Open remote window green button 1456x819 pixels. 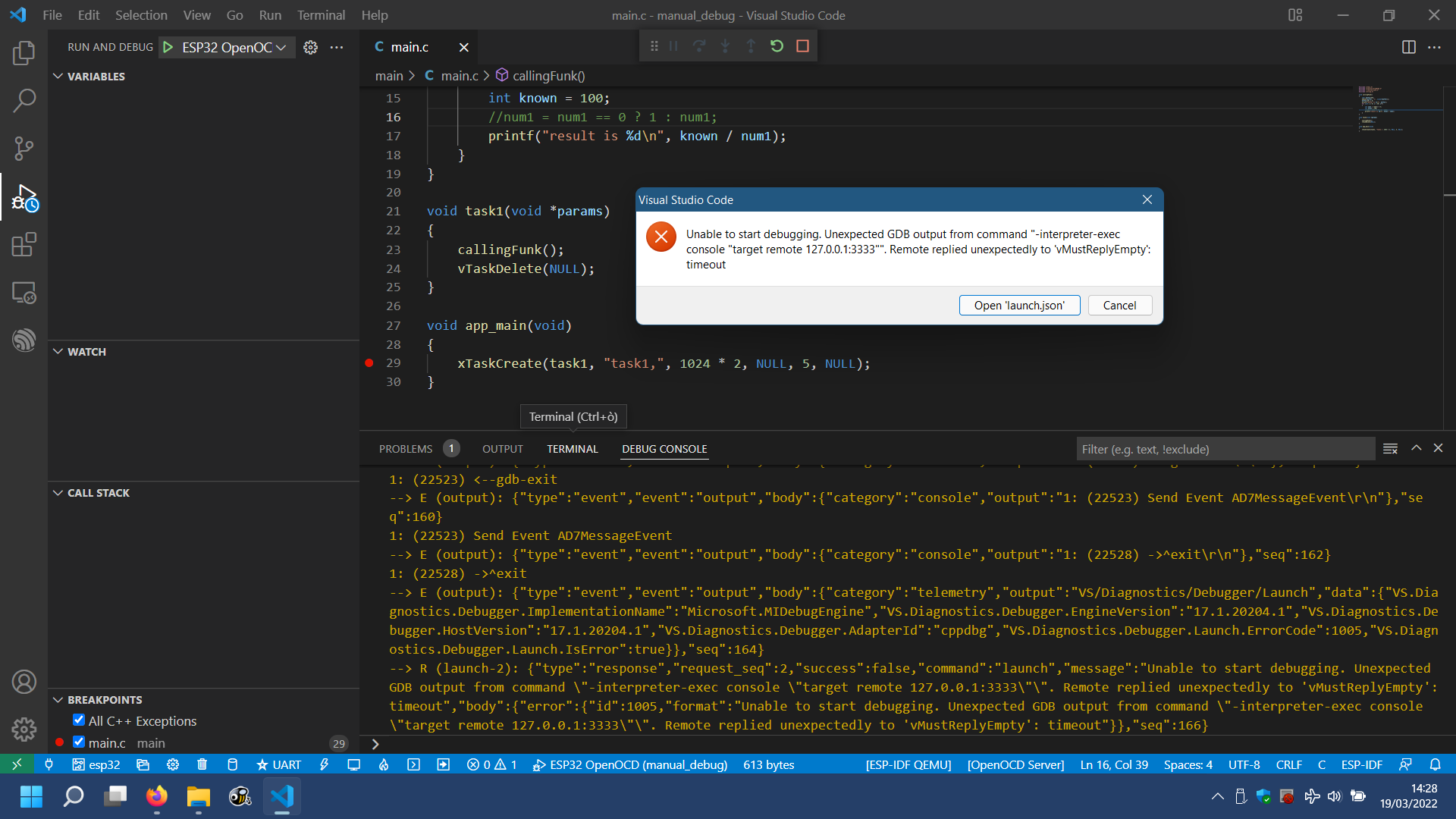click(17, 764)
